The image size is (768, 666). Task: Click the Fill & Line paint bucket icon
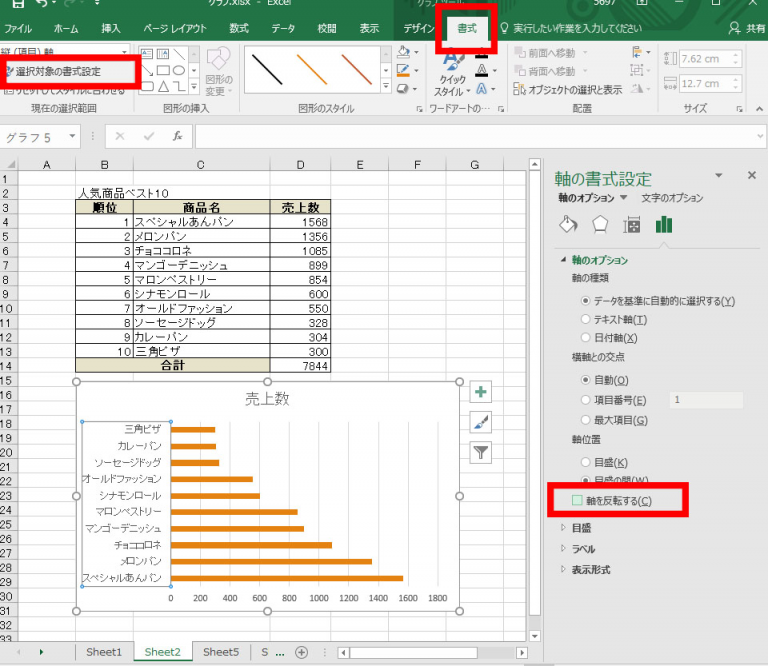[568, 224]
